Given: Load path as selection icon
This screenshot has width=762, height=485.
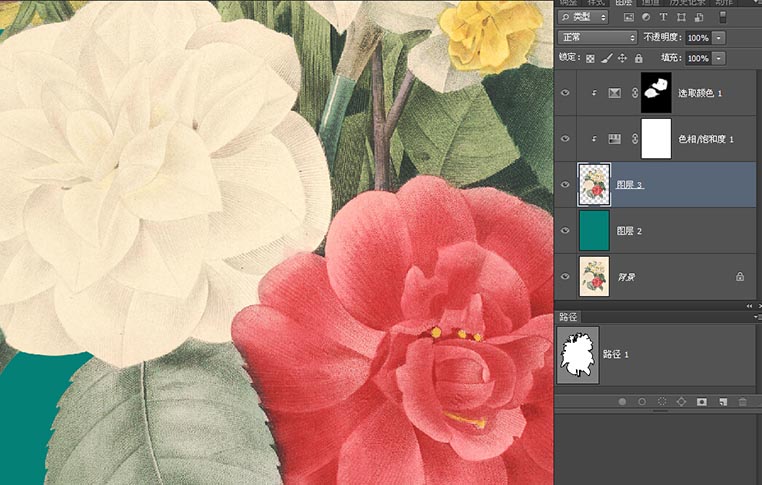Looking at the screenshot, I should coord(662,401).
